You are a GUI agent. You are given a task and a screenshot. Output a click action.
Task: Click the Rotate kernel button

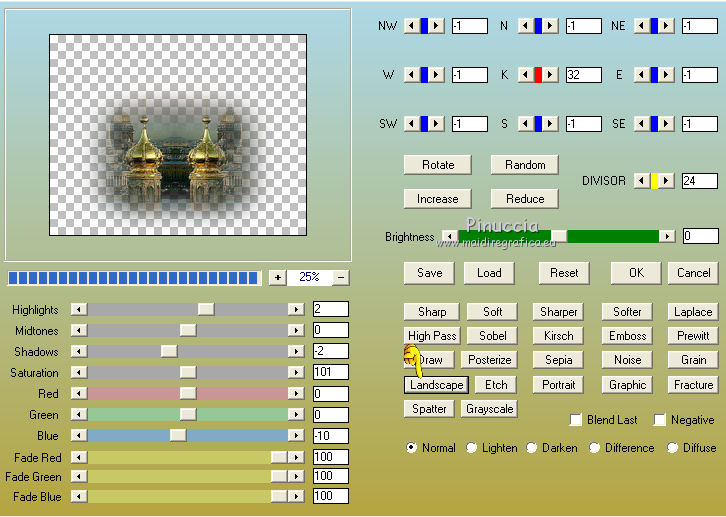tap(438, 165)
